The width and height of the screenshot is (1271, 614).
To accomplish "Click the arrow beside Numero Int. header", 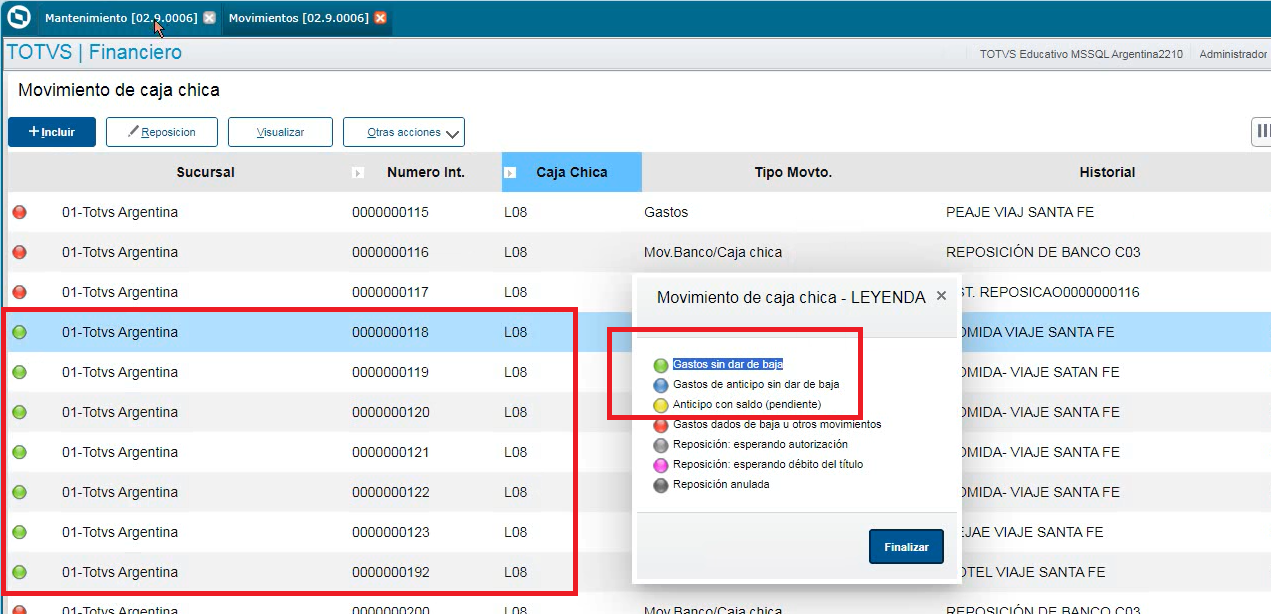I will coord(358,173).
